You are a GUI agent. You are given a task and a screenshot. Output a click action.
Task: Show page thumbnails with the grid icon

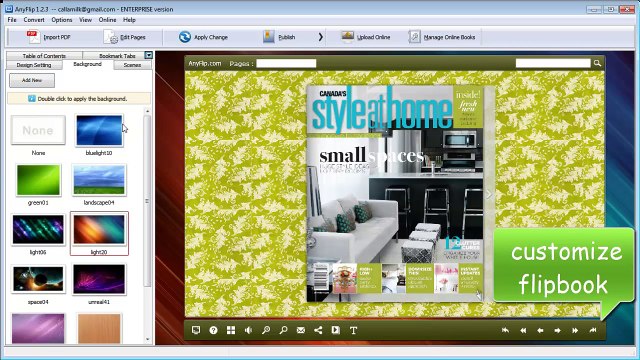coord(231,330)
